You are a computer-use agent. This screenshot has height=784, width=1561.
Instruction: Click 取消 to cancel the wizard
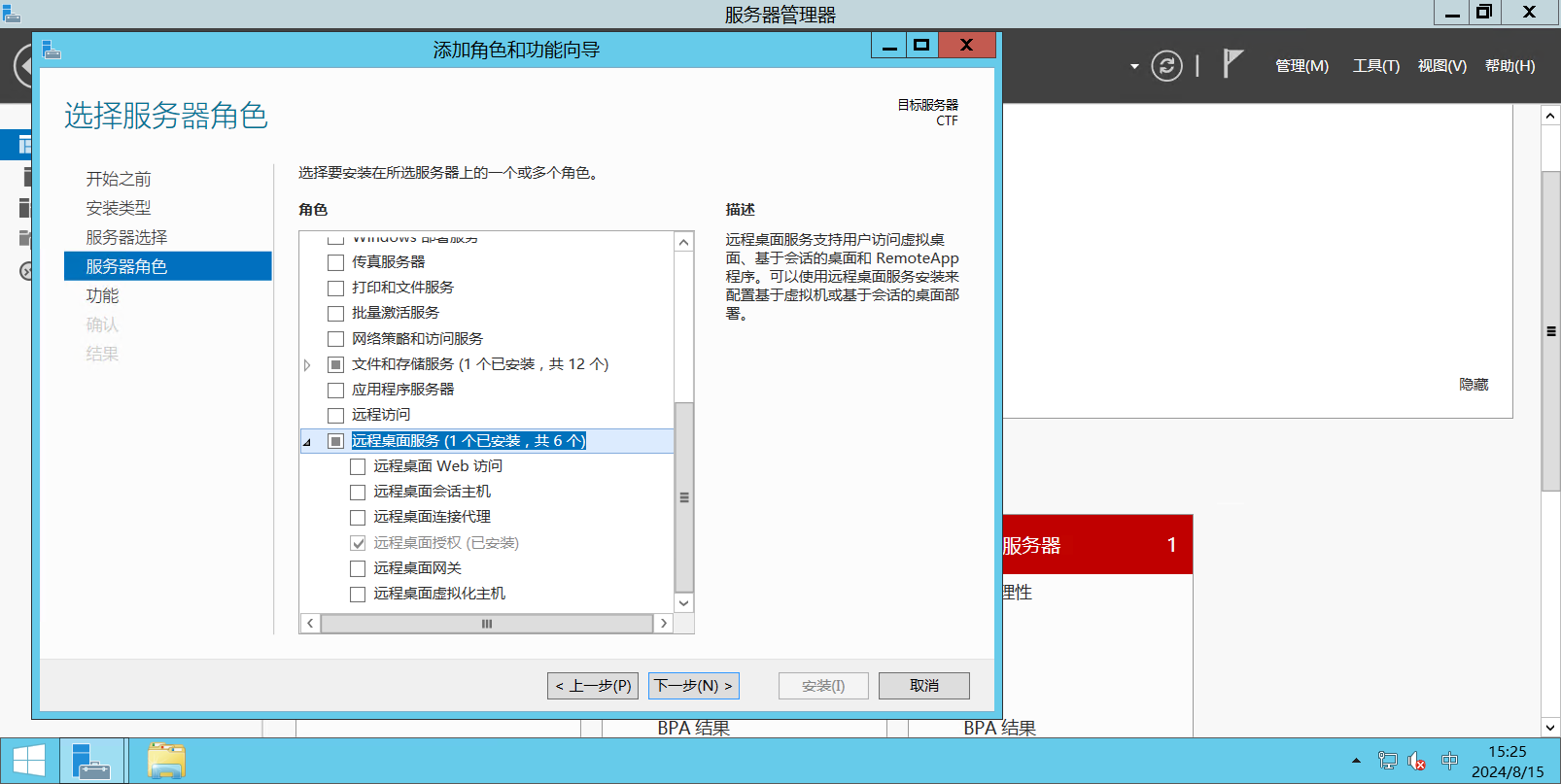(924, 686)
